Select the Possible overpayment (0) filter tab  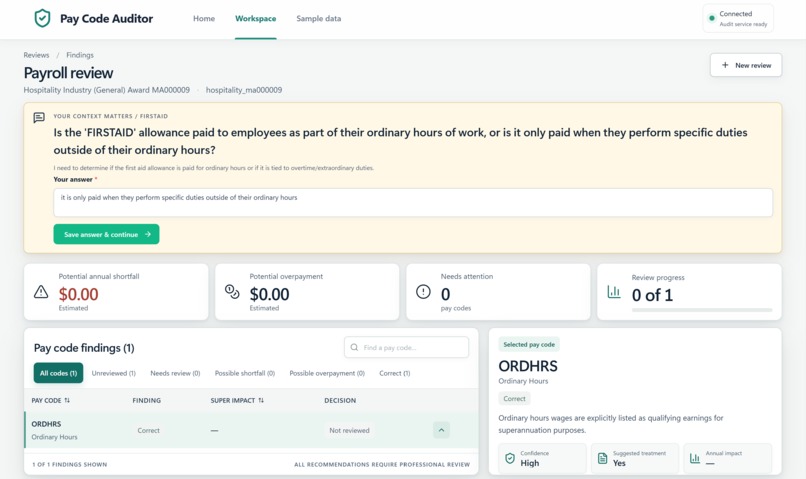point(327,373)
